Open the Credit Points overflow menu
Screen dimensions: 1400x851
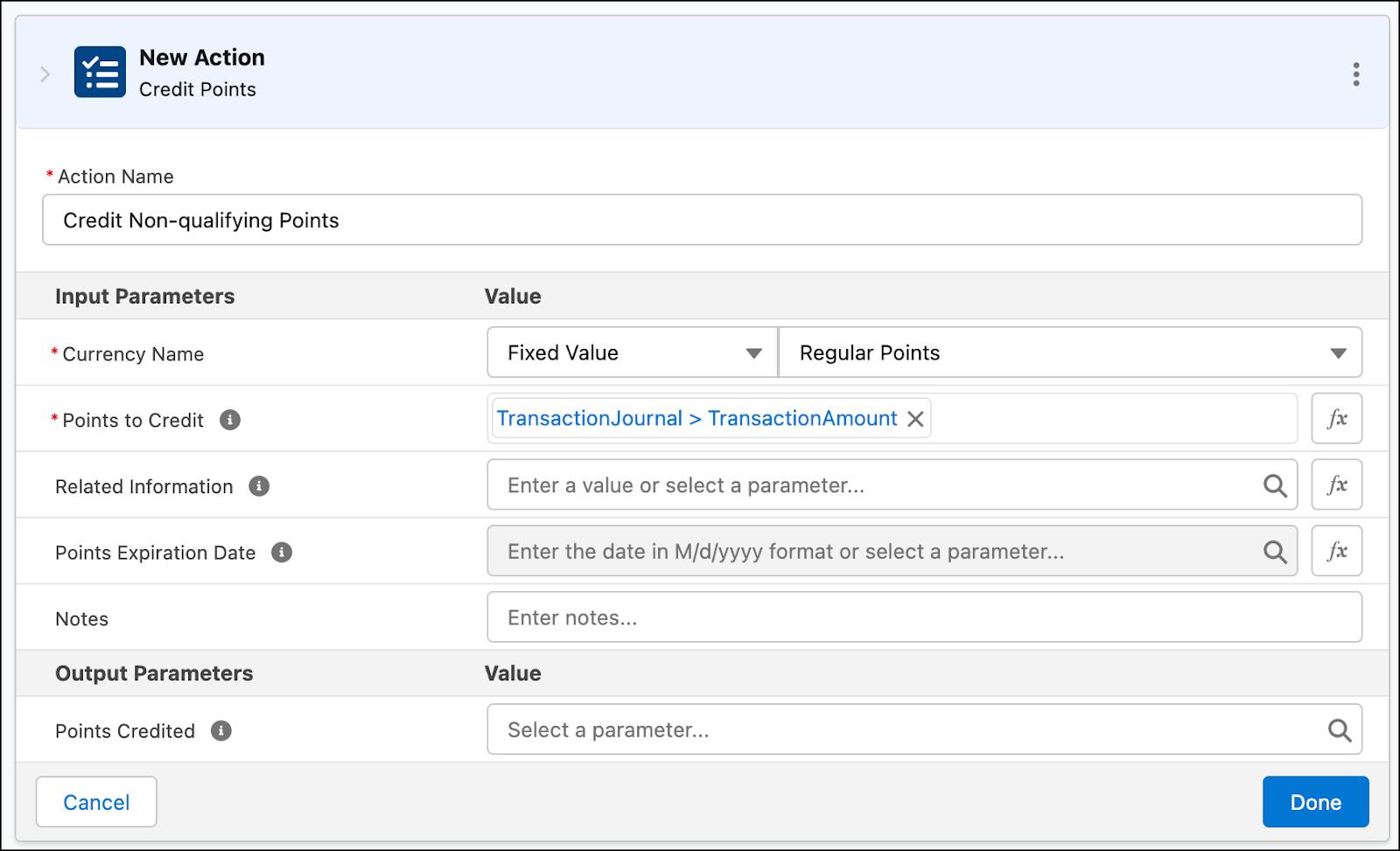pos(1355,74)
